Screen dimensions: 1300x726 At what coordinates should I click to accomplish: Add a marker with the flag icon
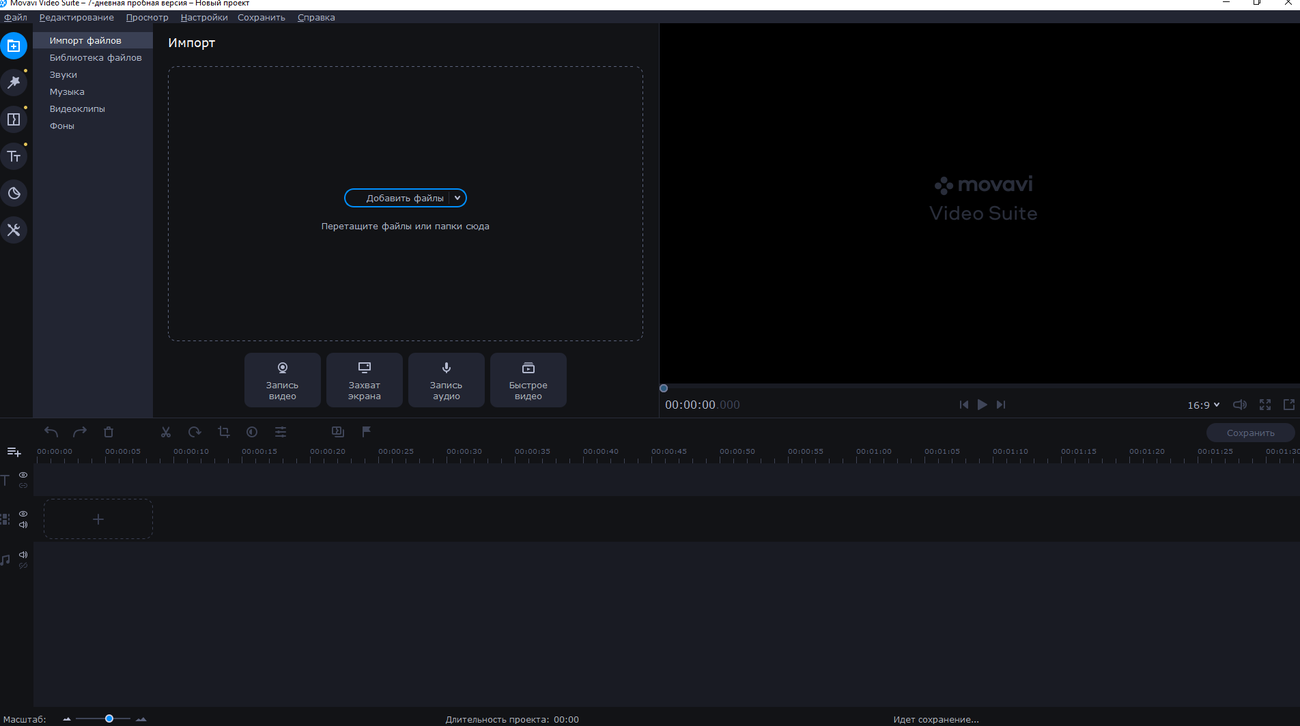pos(366,432)
